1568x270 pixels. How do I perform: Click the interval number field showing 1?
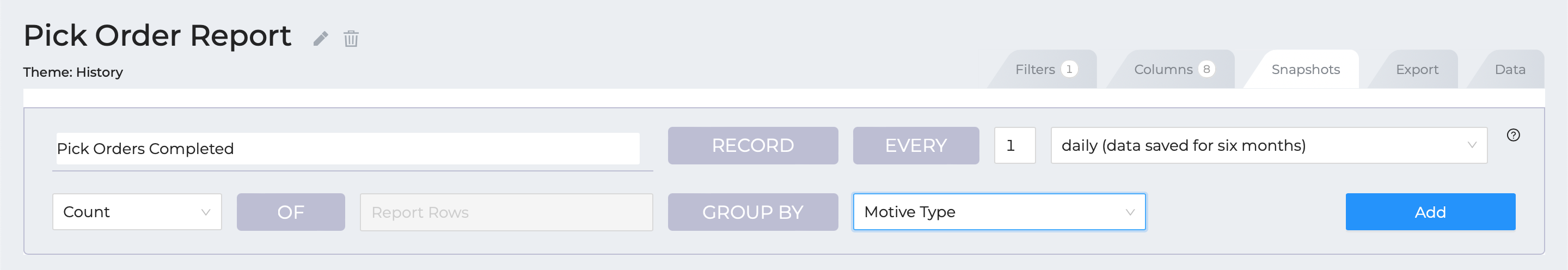pos(1015,145)
